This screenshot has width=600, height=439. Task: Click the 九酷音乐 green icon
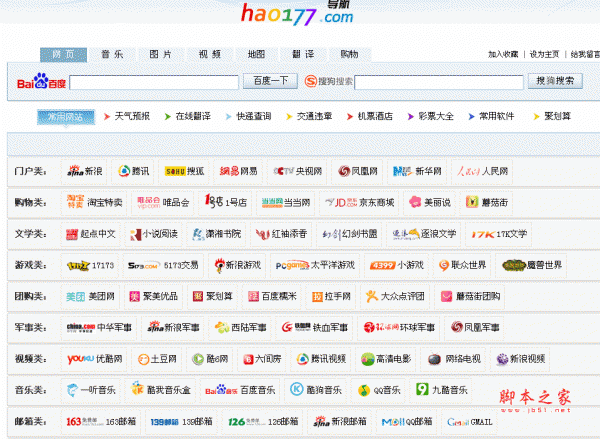[422, 389]
